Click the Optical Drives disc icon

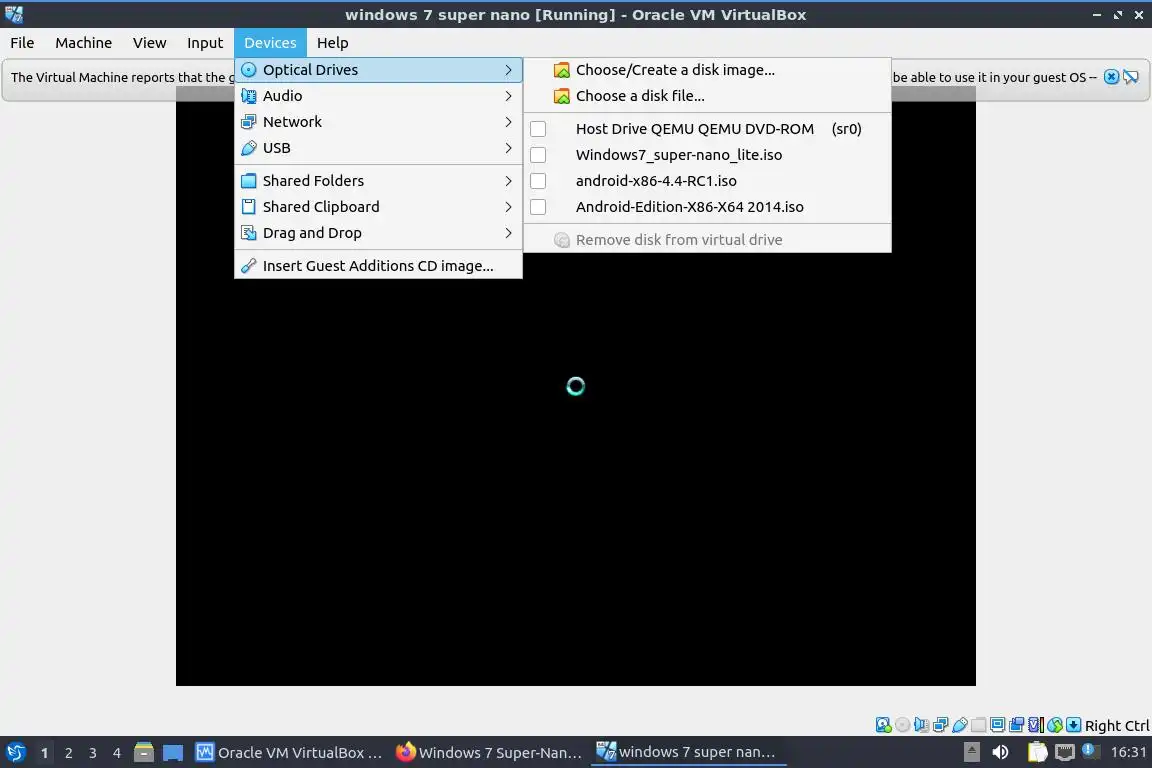pos(249,70)
